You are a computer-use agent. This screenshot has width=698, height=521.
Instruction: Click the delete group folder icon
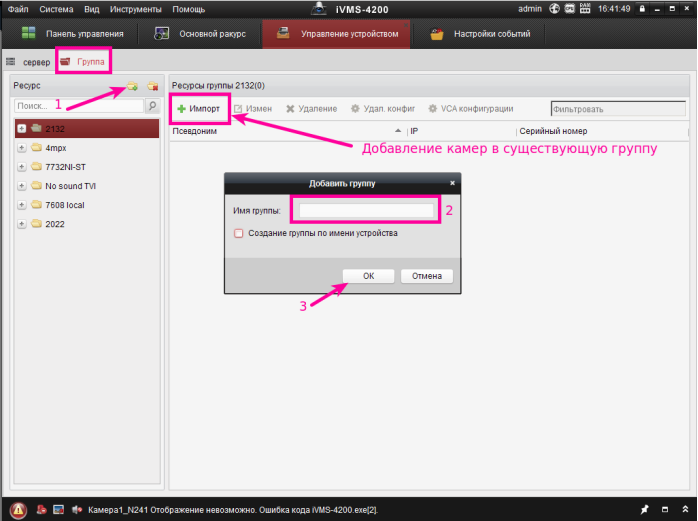click(x=152, y=87)
